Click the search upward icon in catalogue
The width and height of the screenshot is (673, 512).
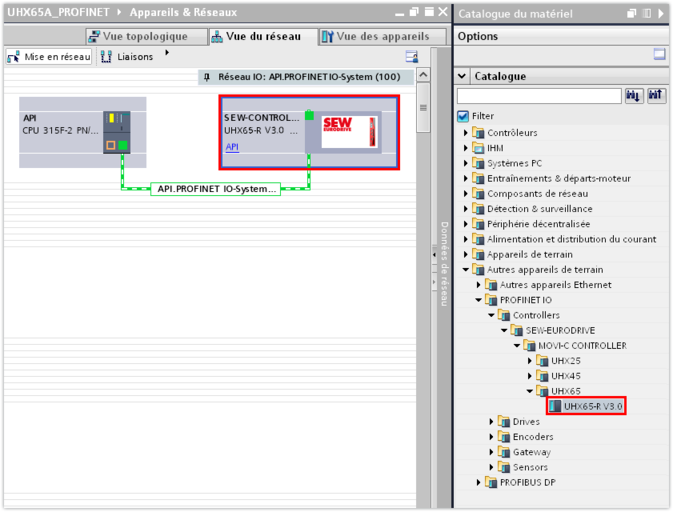click(x=656, y=96)
